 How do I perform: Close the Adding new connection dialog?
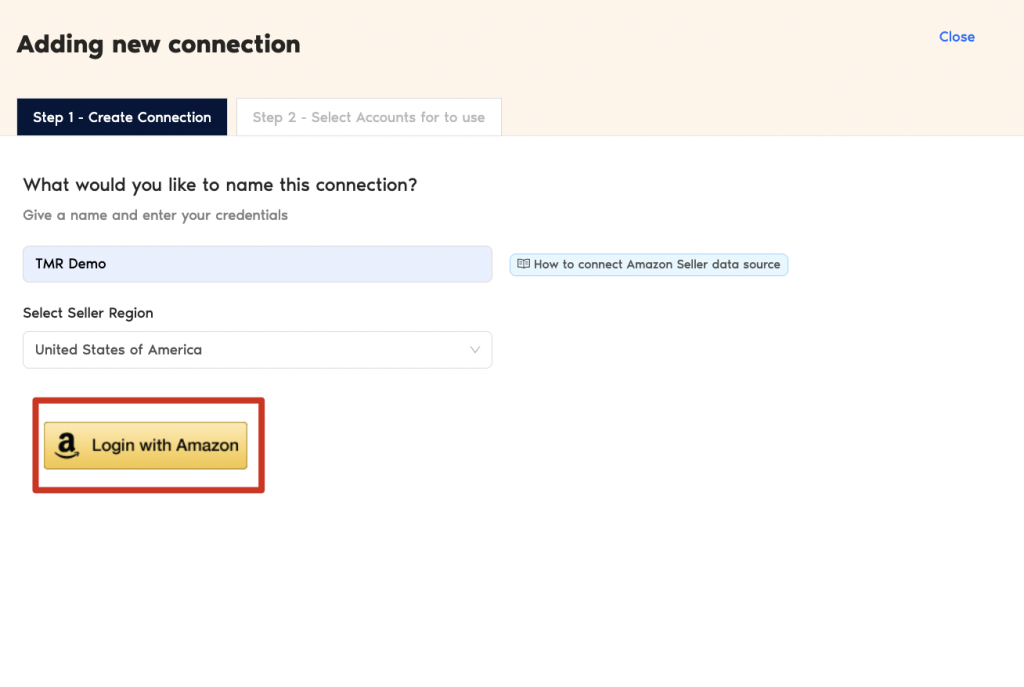point(956,37)
